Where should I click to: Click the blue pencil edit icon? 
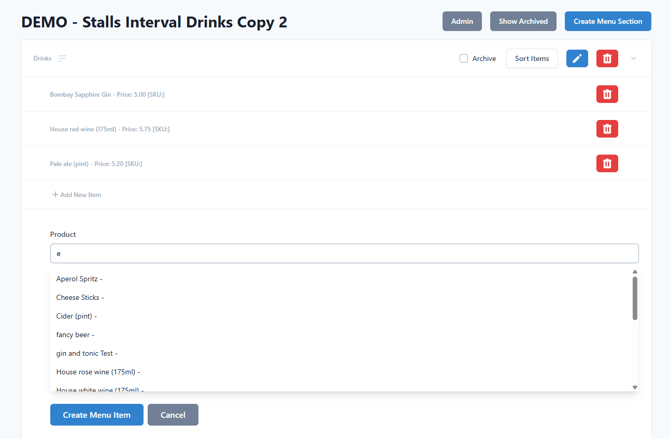coord(577,59)
